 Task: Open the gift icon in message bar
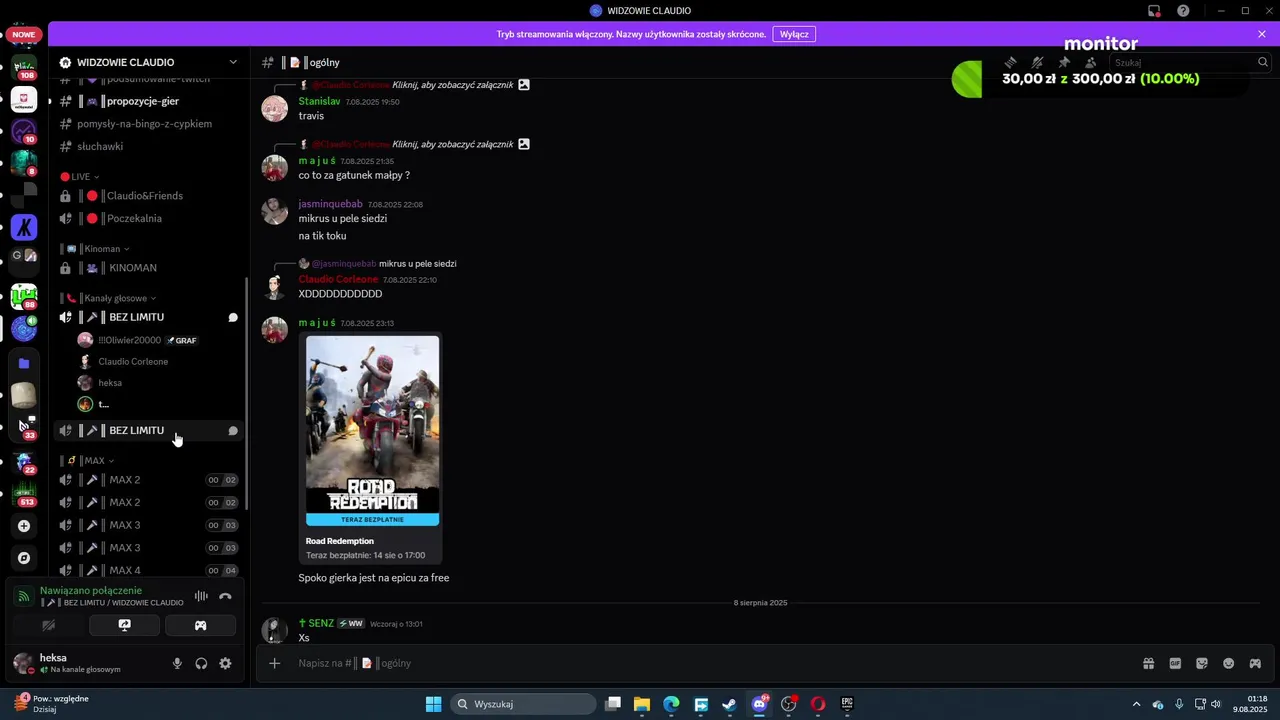(x=1149, y=663)
